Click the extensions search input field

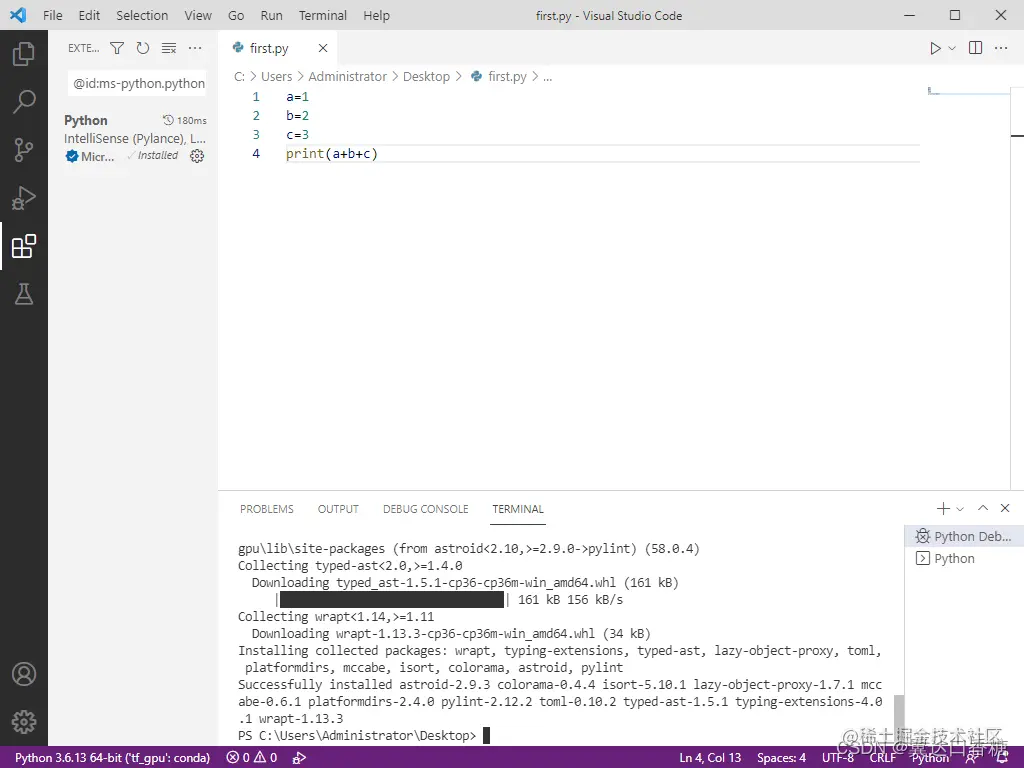[x=137, y=84]
